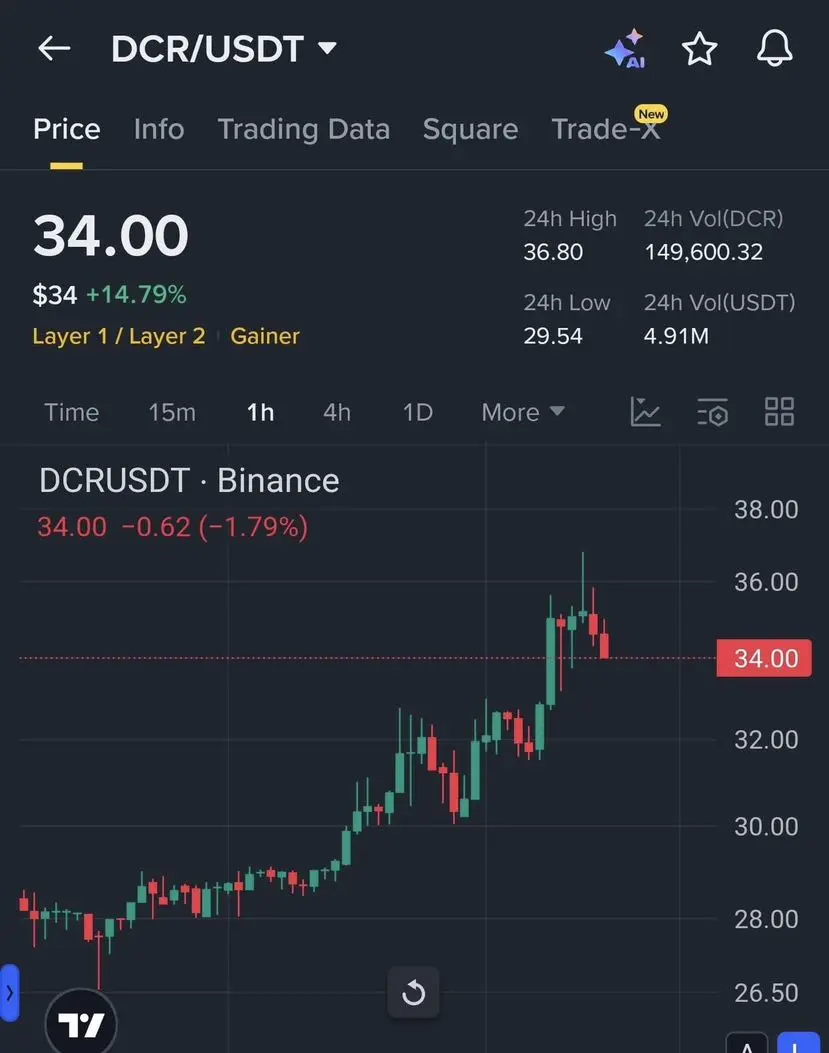Image resolution: width=829 pixels, height=1053 pixels.
Task: Open the AI sparkle assistant icon
Action: pyautogui.click(x=625, y=49)
